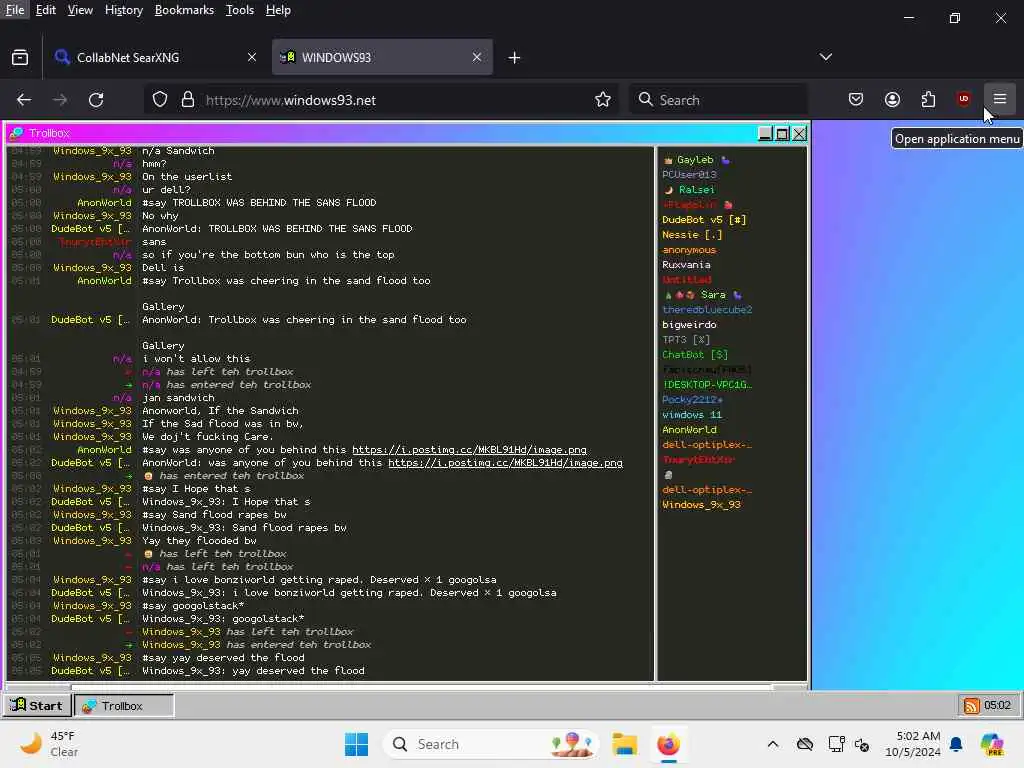Click the site security padlock icon
Screen dimensions: 1024x768
pyautogui.click(x=188, y=99)
